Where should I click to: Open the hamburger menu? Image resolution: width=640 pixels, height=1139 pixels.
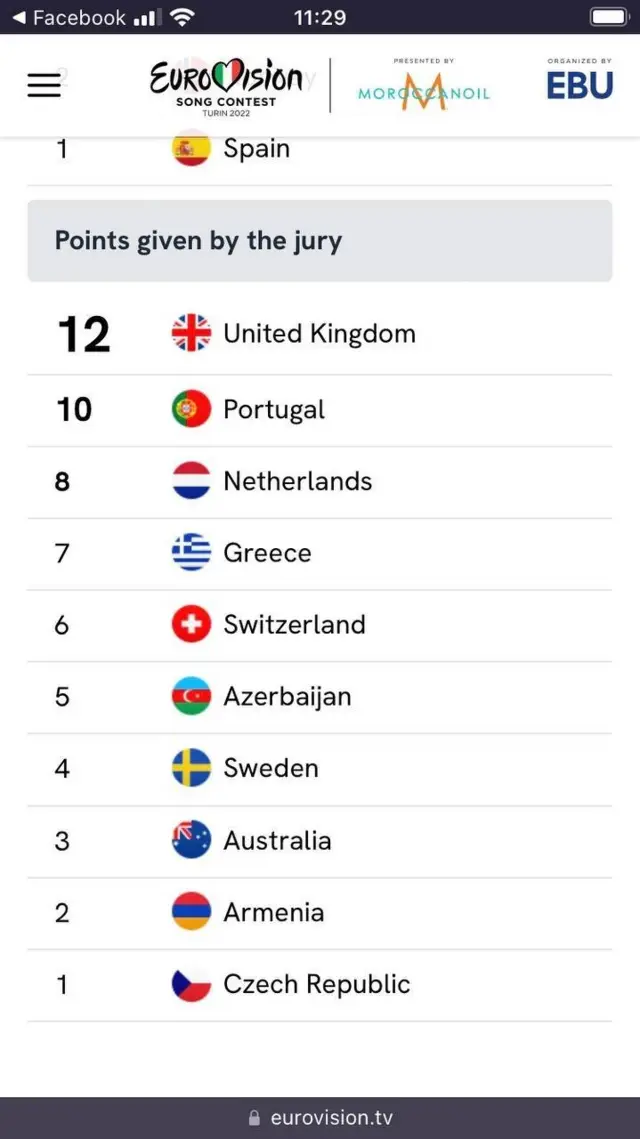coord(44,85)
